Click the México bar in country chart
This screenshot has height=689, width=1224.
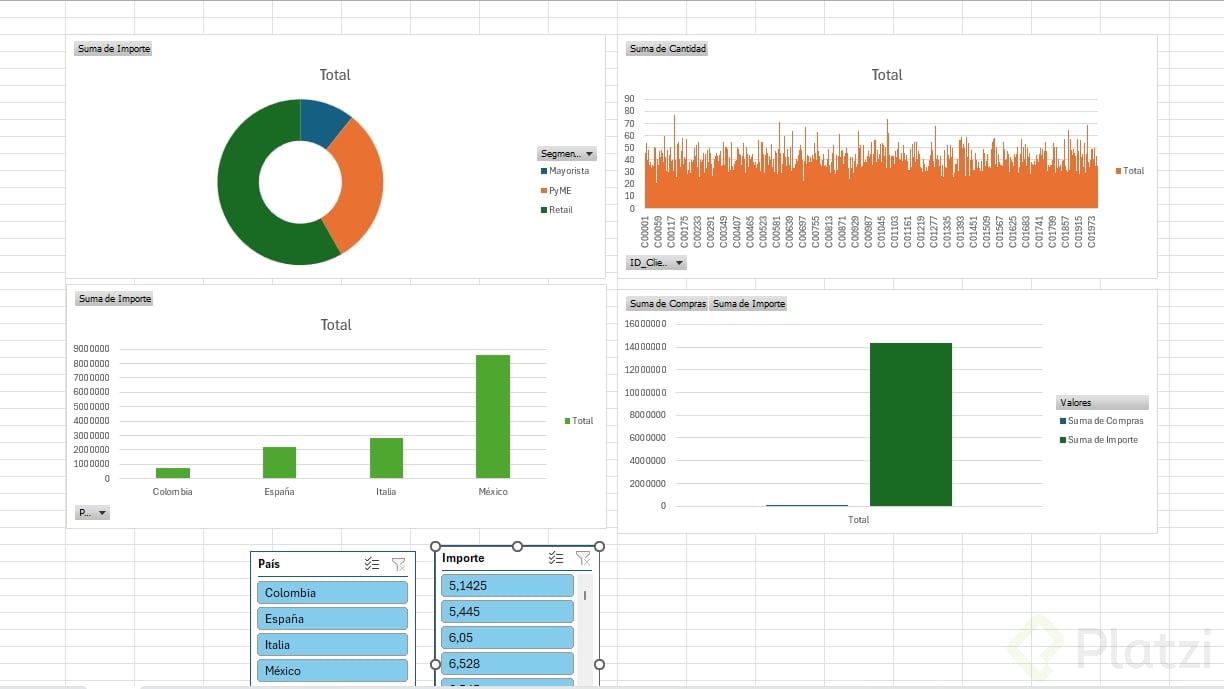(493, 416)
